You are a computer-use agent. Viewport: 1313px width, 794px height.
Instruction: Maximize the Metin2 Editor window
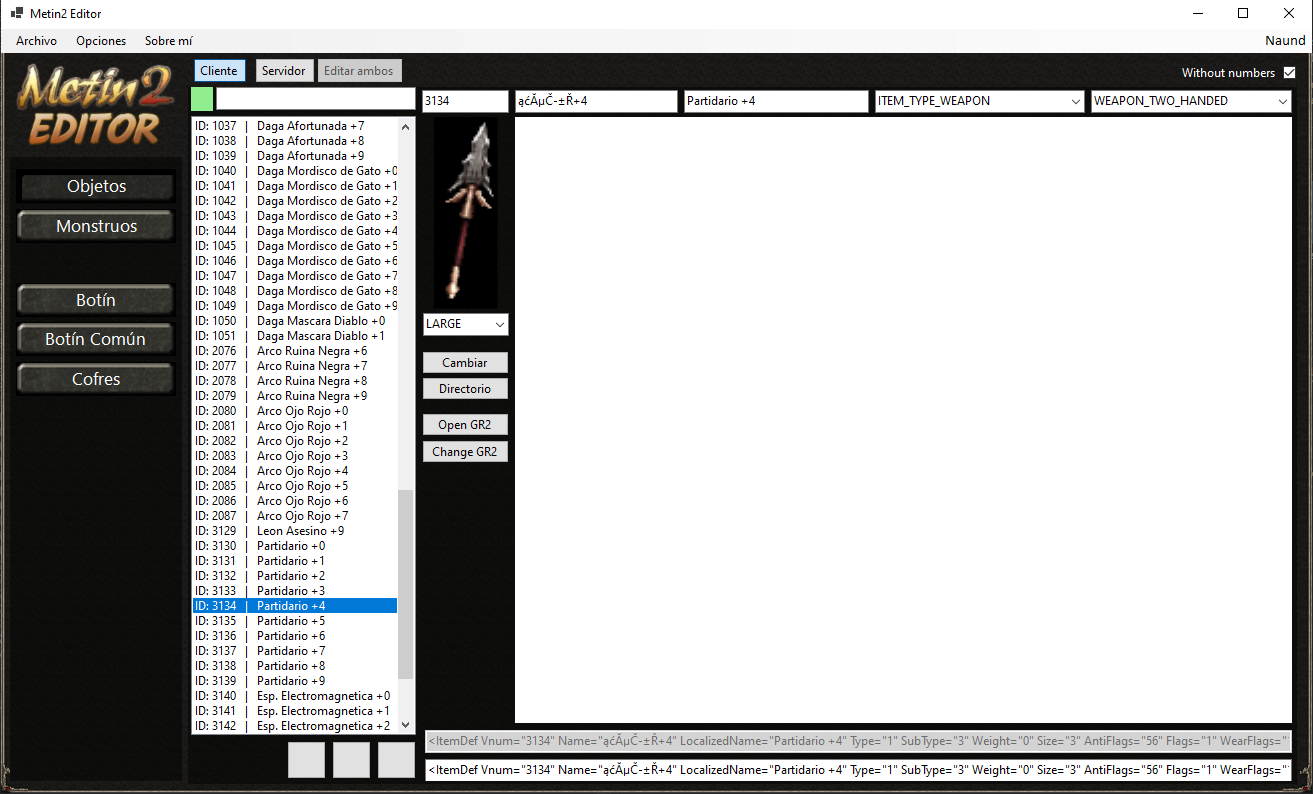click(x=1243, y=14)
